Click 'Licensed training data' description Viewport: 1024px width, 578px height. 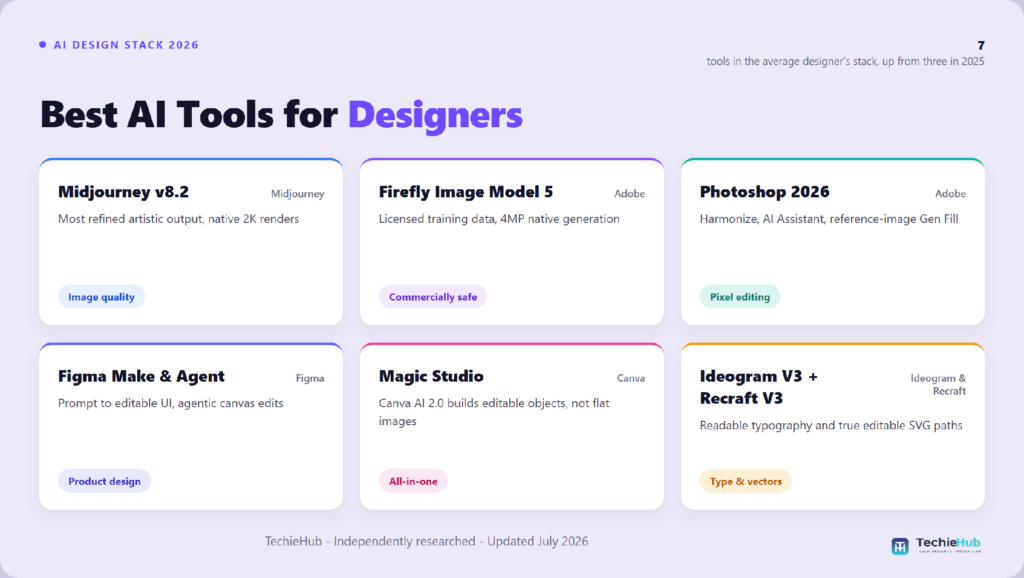click(x=499, y=219)
